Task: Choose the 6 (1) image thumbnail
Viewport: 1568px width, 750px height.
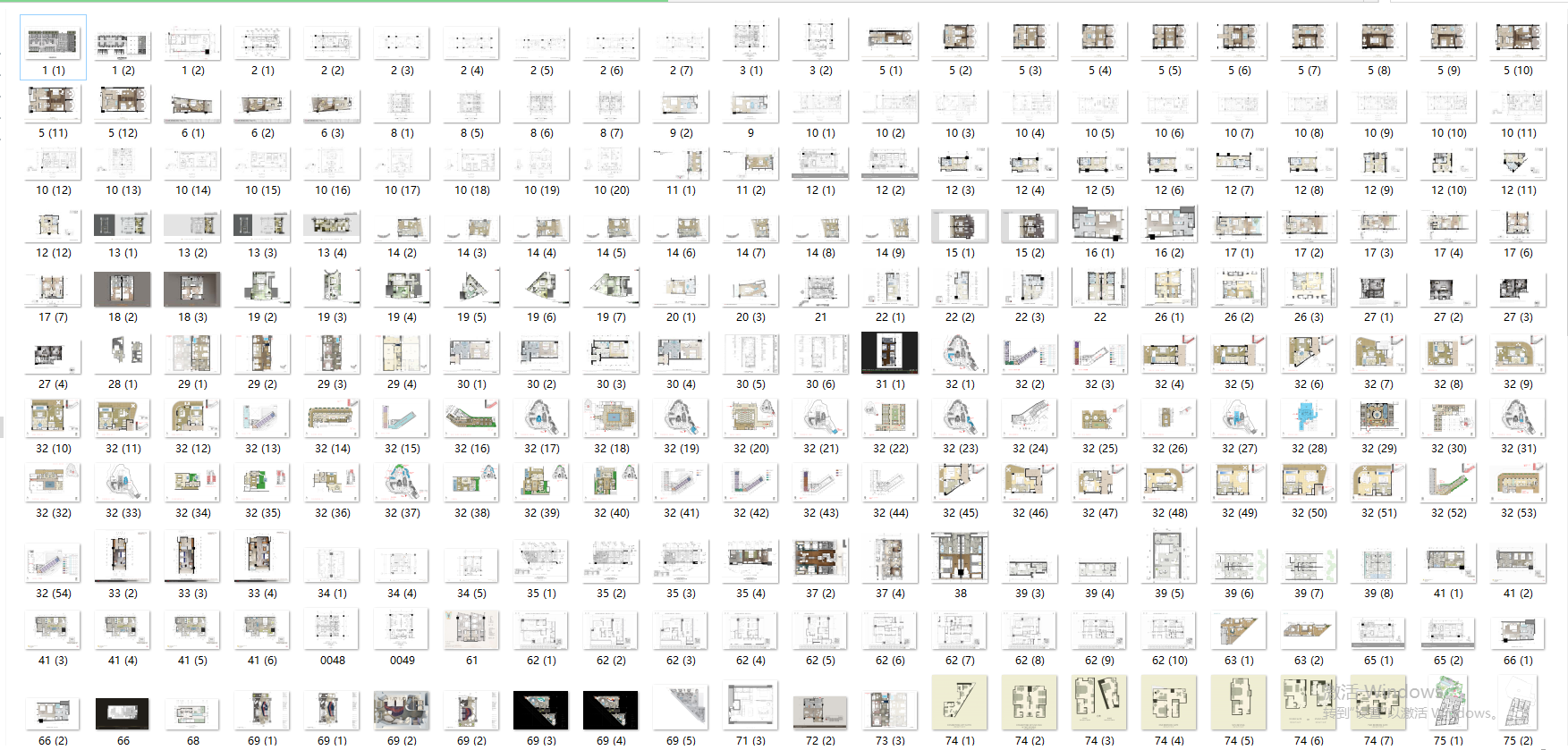Action: click(192, 105)
